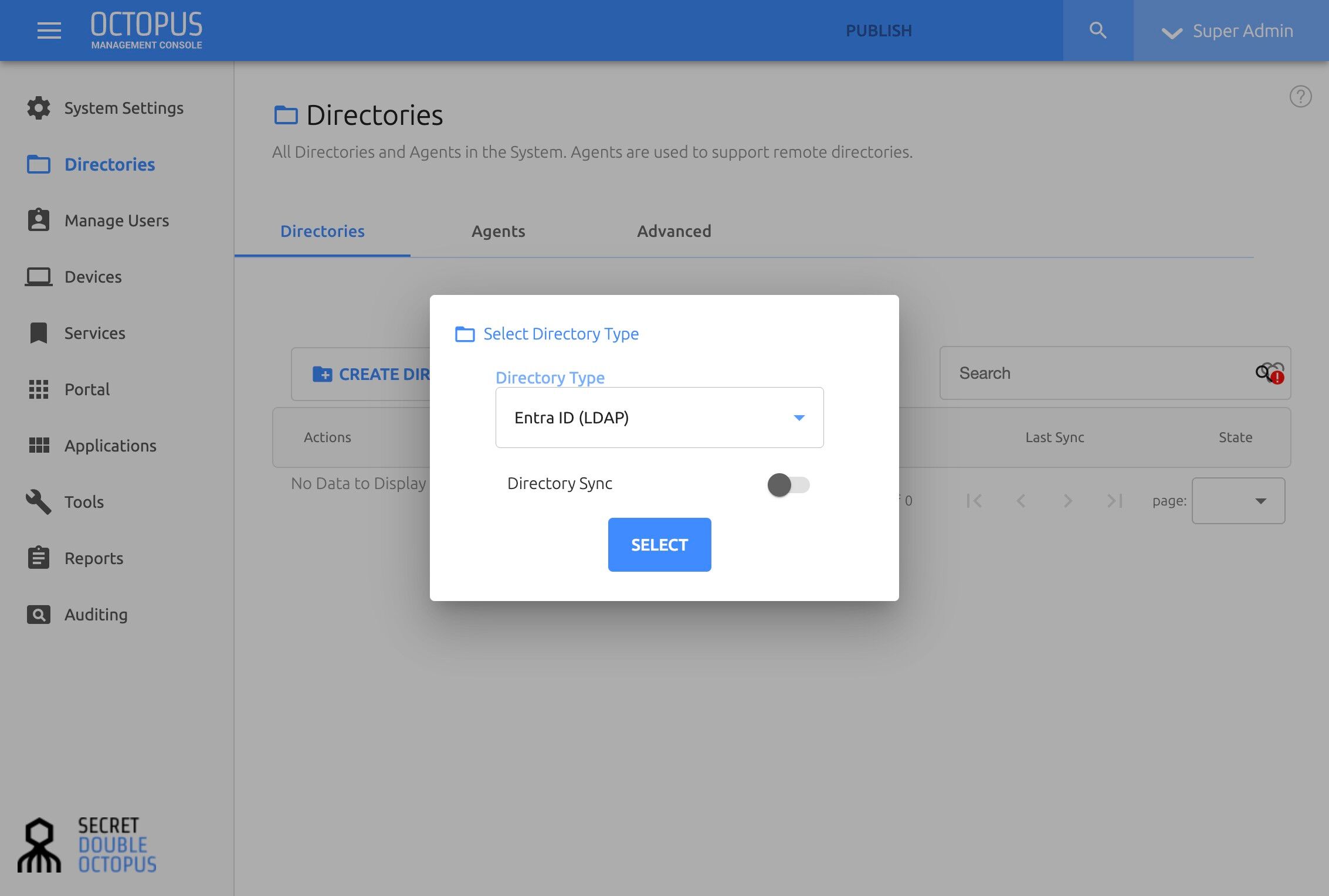Open the header search magnifier
1329x896 pixels.
(1098, 30)
